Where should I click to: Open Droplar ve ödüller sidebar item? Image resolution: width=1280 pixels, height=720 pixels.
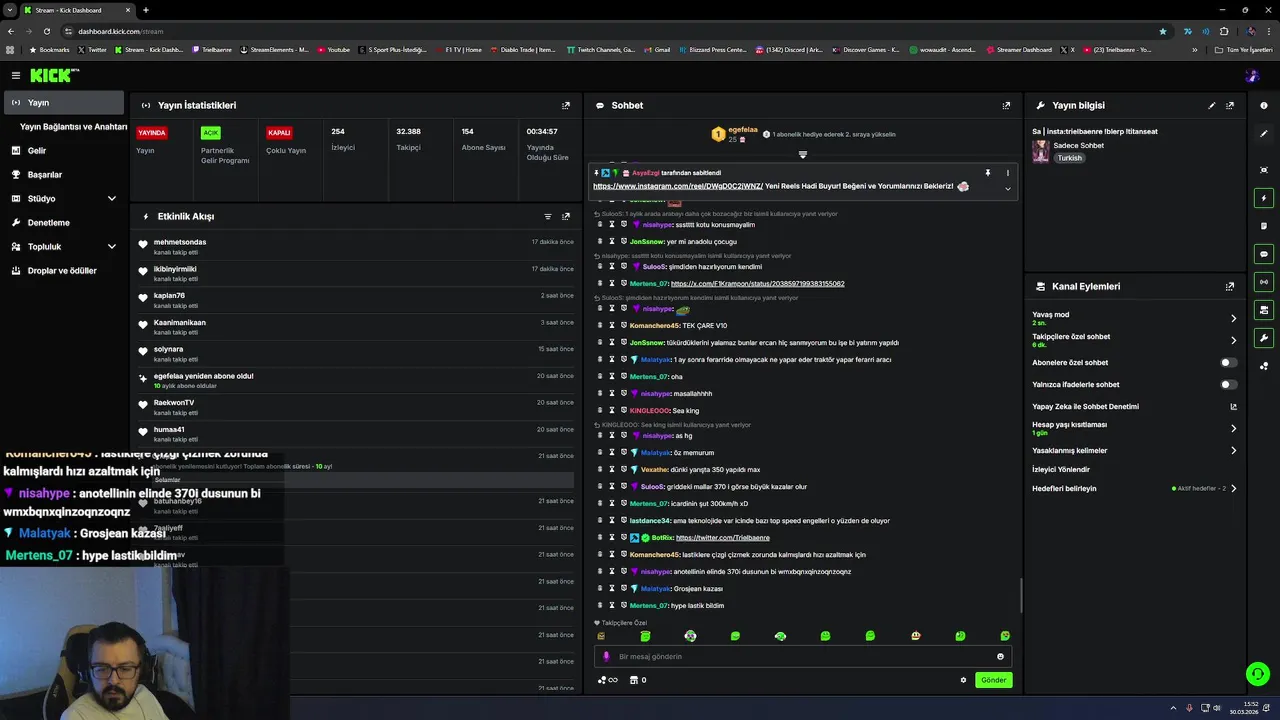coord(62,271)
